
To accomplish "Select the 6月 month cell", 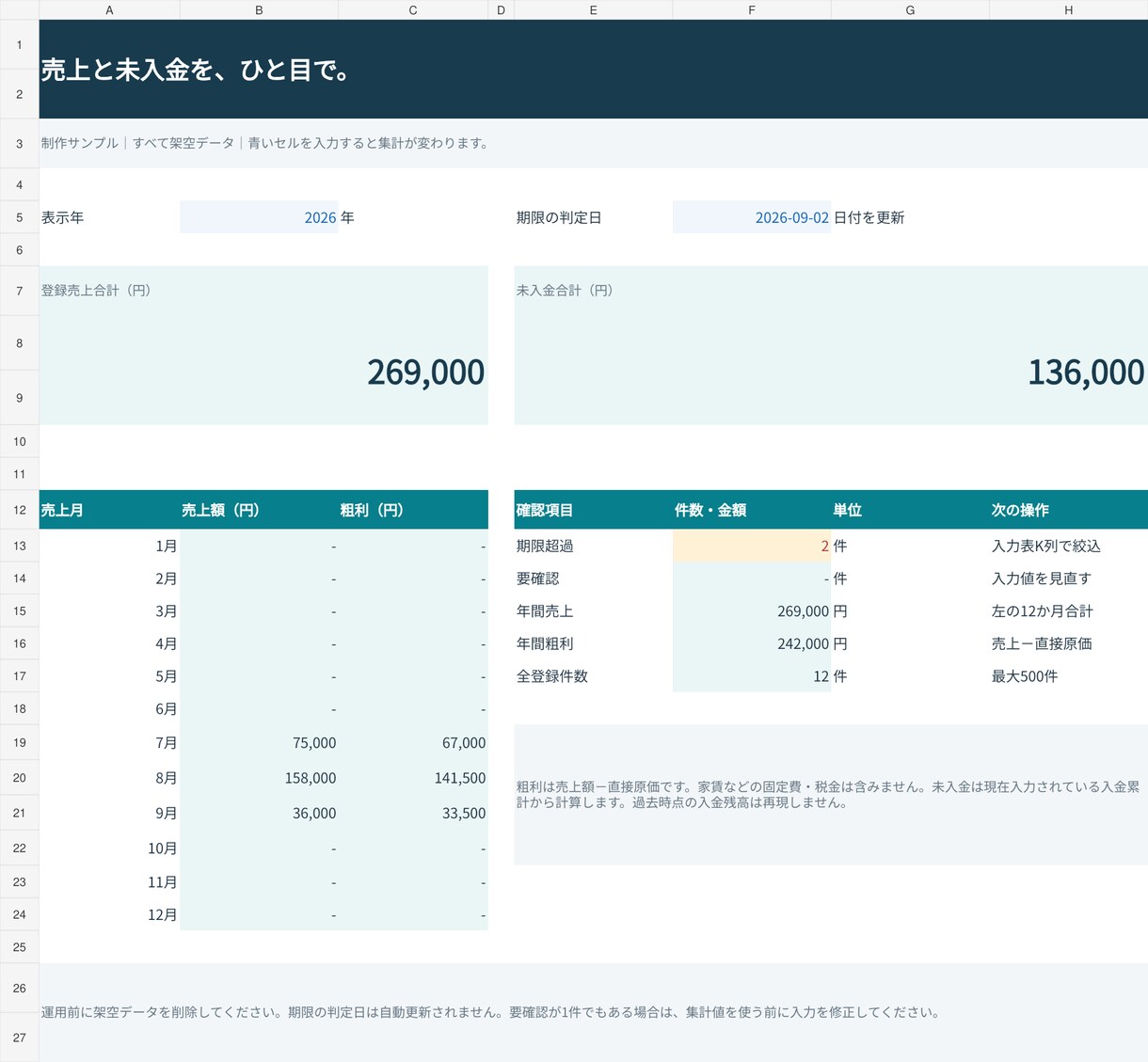I will pos(109,708).
